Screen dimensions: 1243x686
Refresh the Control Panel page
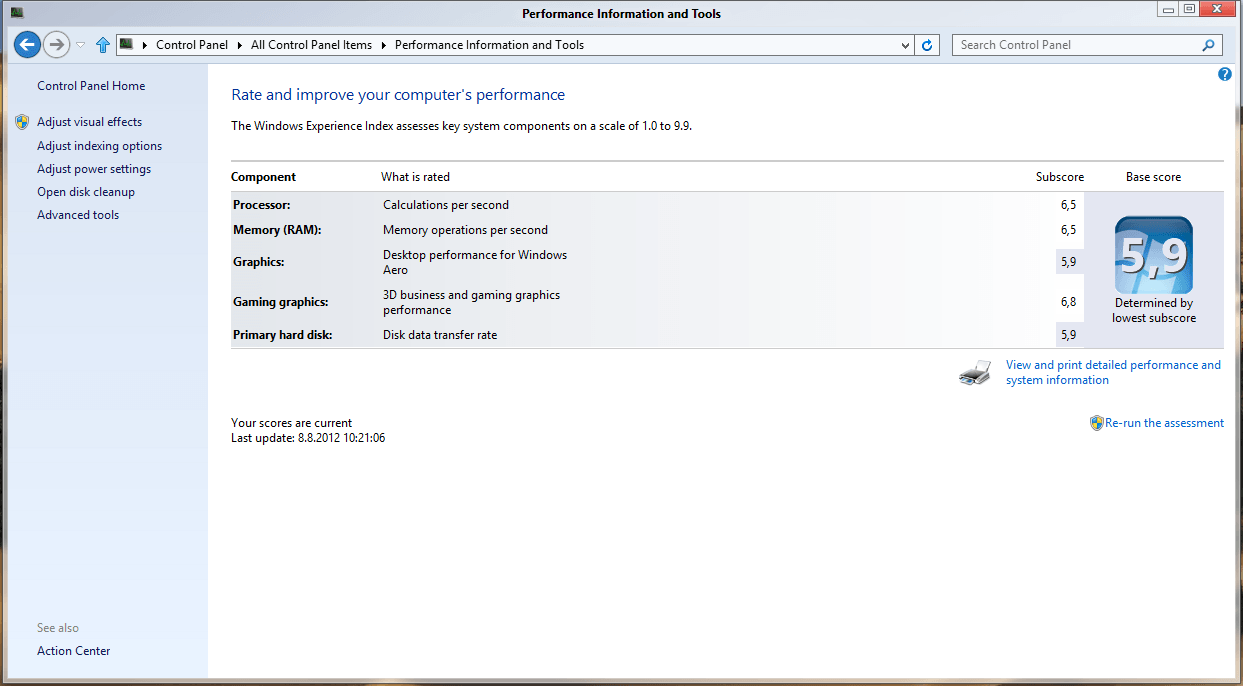point(927,45)
